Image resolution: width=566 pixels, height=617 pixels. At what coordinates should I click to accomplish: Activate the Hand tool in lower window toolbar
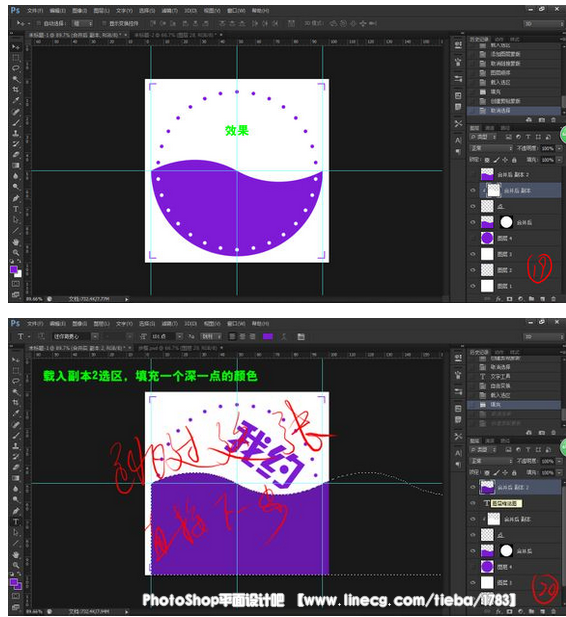pyautogui.click(x=16, y=554)
